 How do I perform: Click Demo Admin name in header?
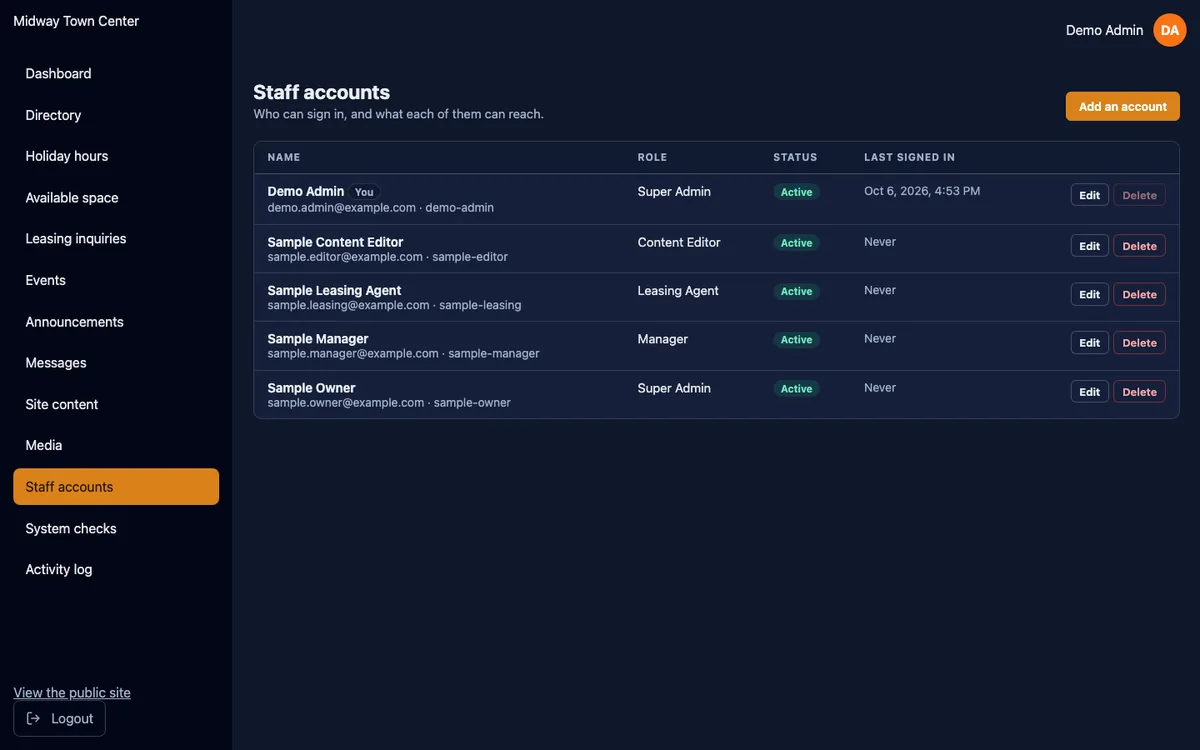1104,30
